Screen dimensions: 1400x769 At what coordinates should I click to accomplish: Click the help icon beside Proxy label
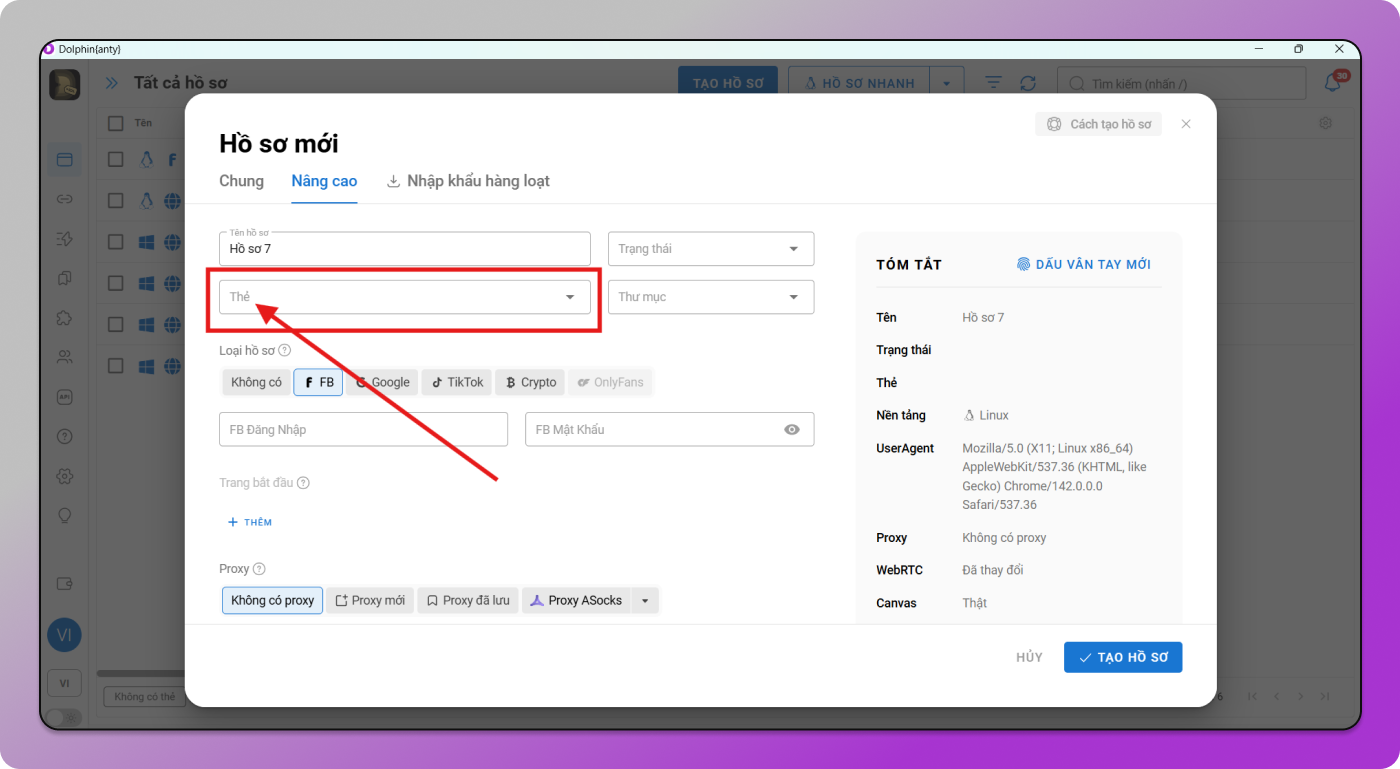click(259, 569)
